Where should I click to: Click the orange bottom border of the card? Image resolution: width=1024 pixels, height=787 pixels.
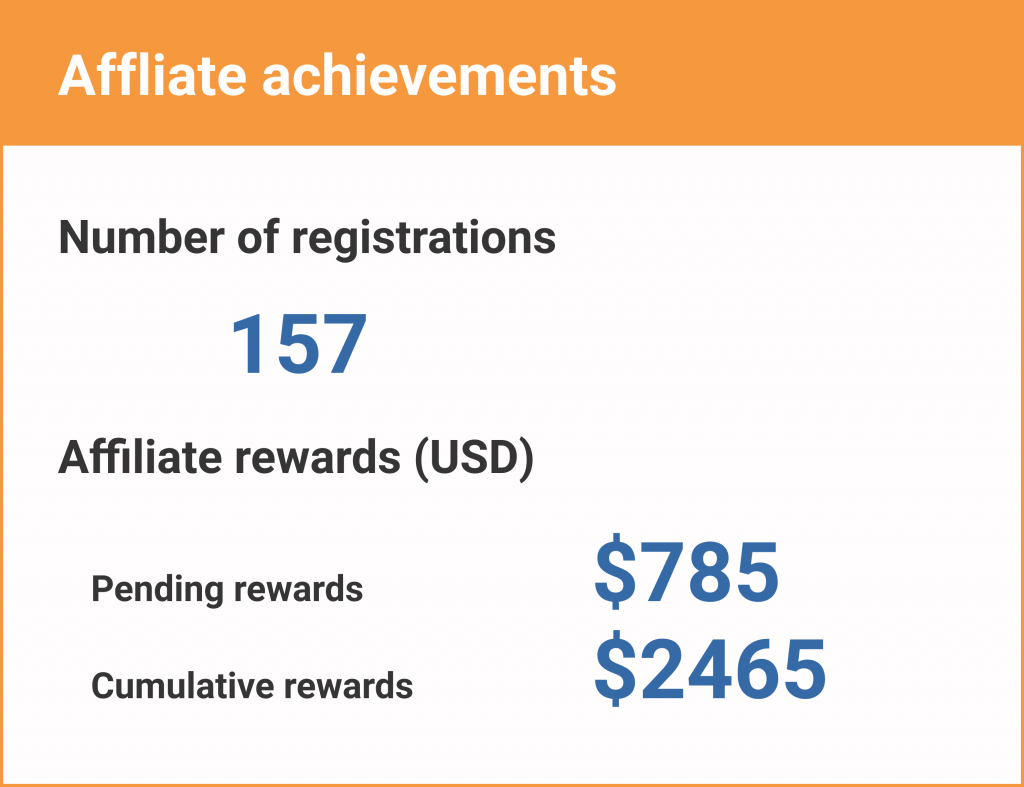(x=512, y=785)
